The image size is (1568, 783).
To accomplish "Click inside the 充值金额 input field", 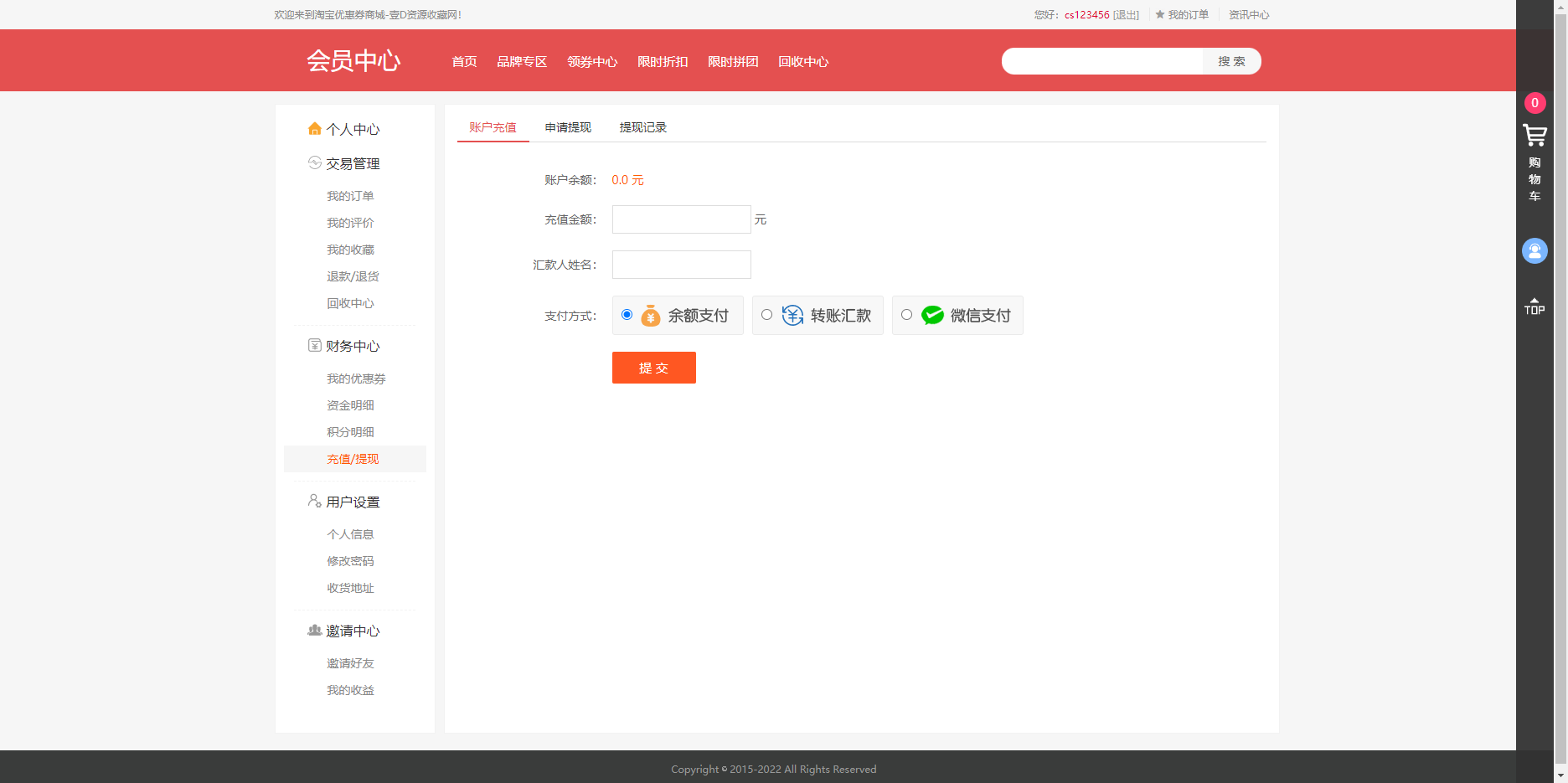I will tap(681, 219).
